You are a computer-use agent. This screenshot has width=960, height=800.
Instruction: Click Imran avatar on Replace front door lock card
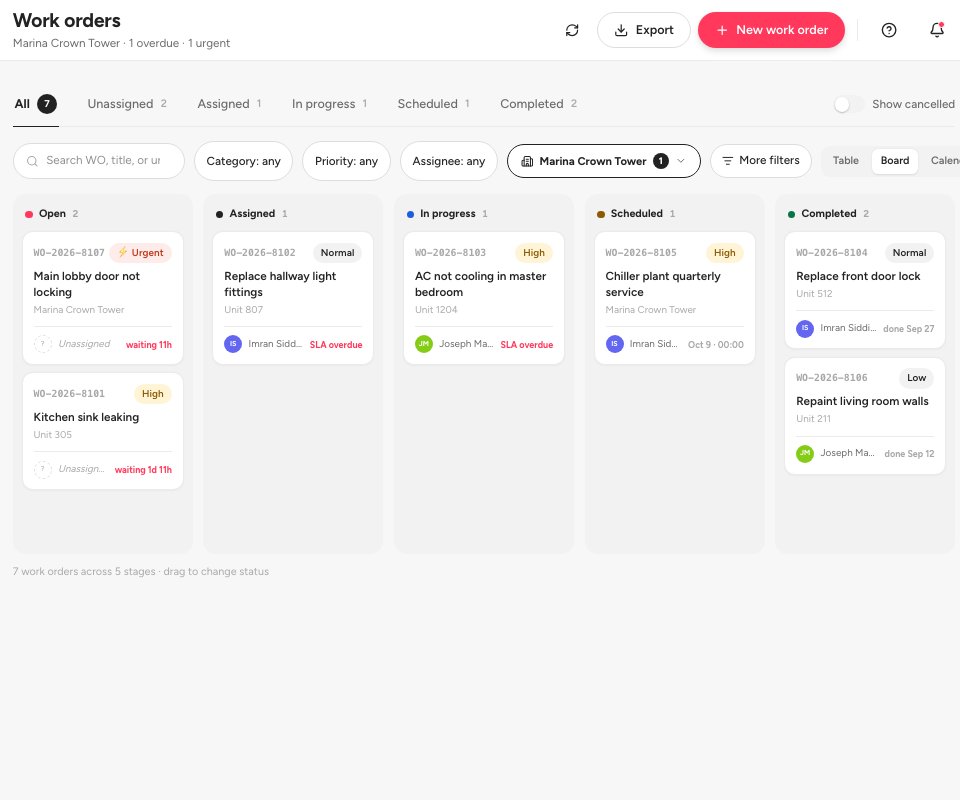(x=804, y=328)
